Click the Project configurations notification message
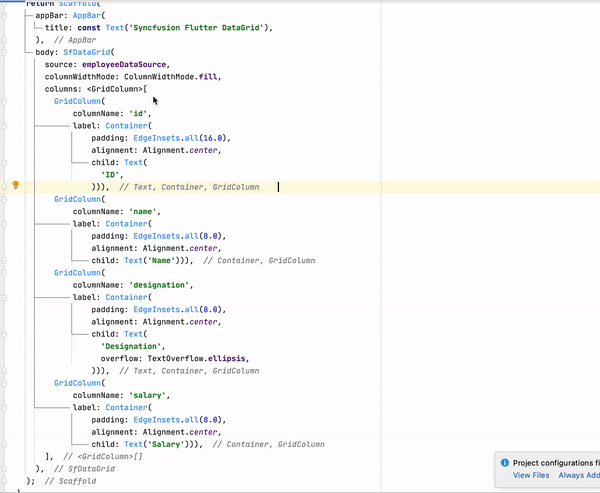This screenshot has height=493, width=600. coord(556,463)
